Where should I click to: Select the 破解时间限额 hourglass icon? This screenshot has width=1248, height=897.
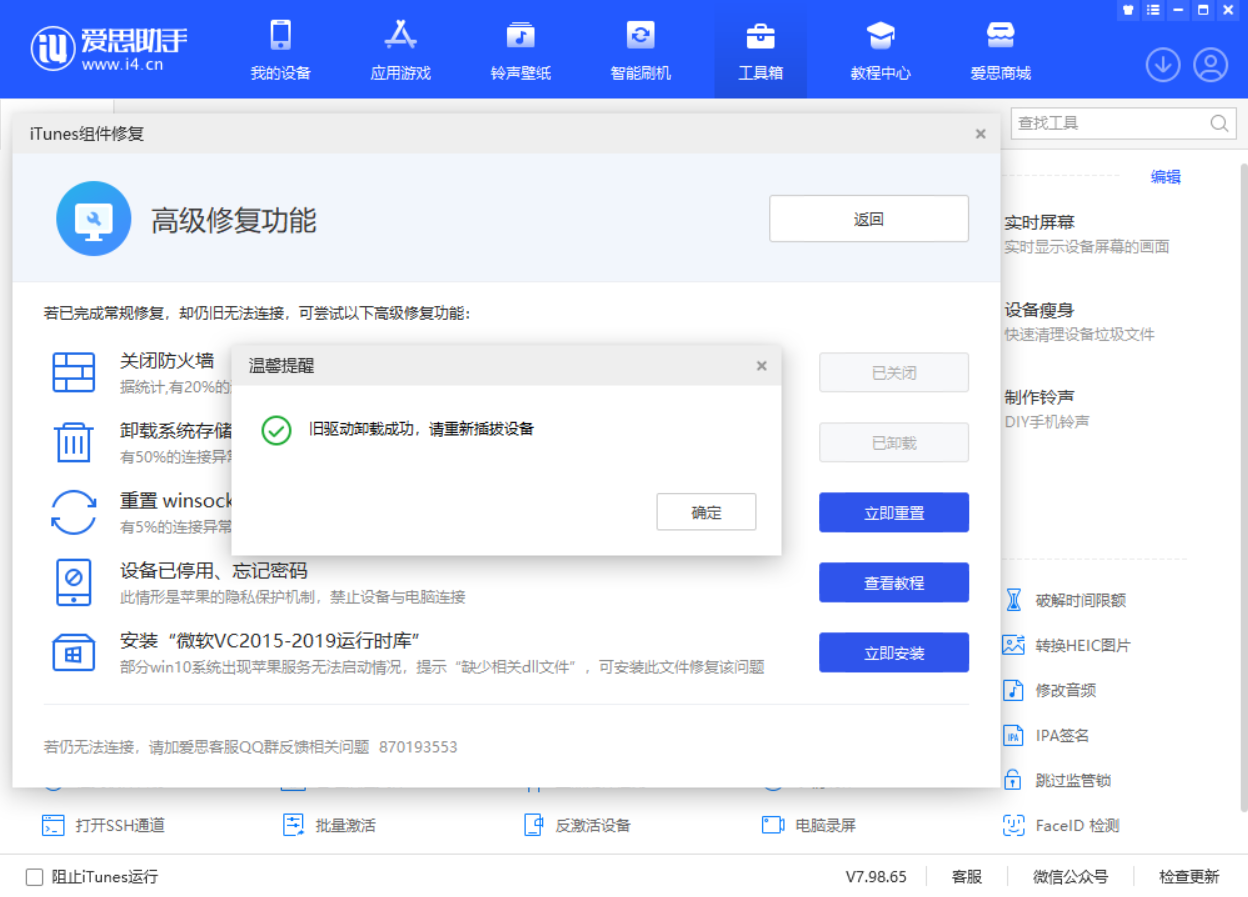tap(1015, 600)
